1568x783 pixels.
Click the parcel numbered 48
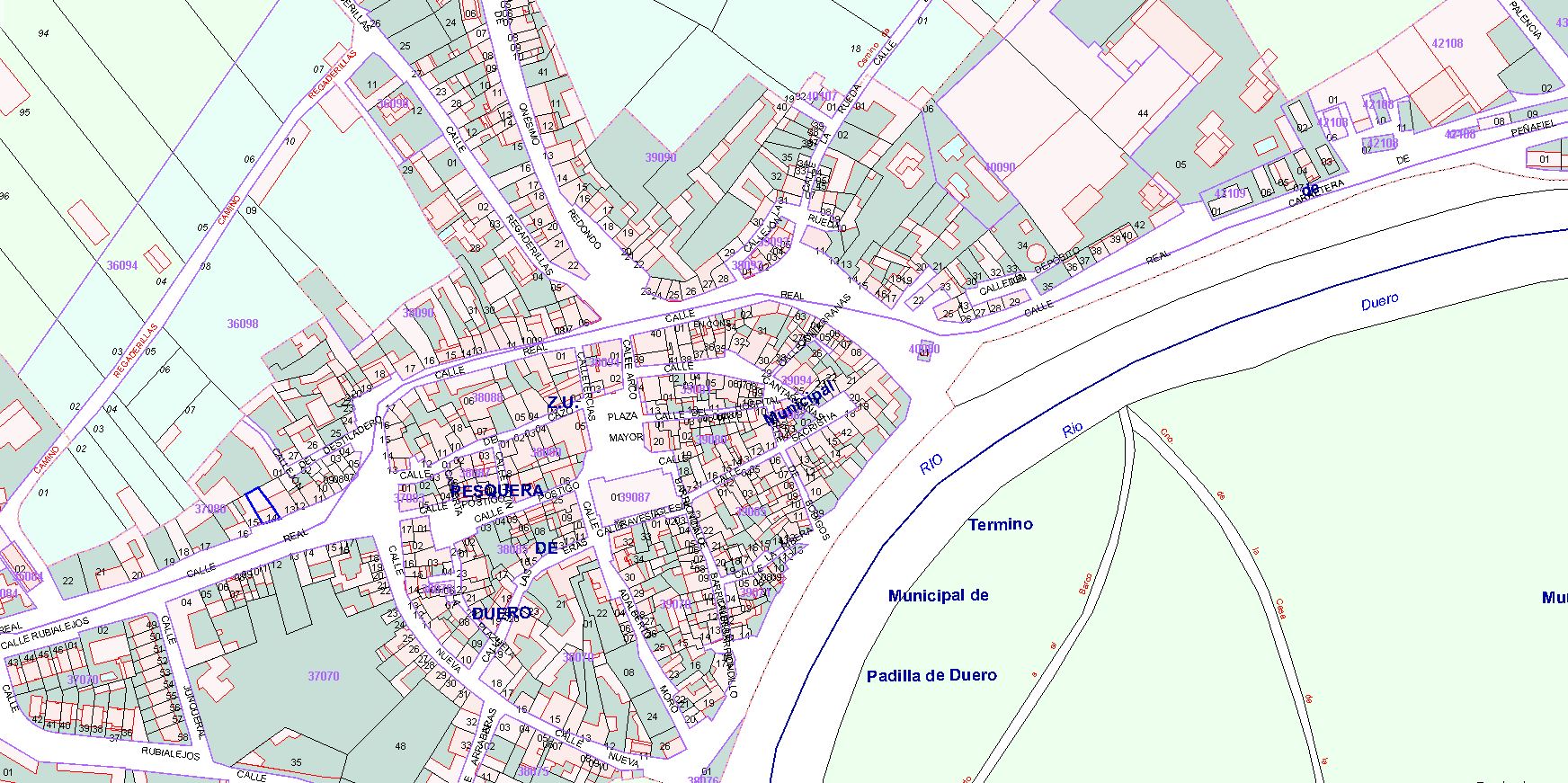pos(400,746)
